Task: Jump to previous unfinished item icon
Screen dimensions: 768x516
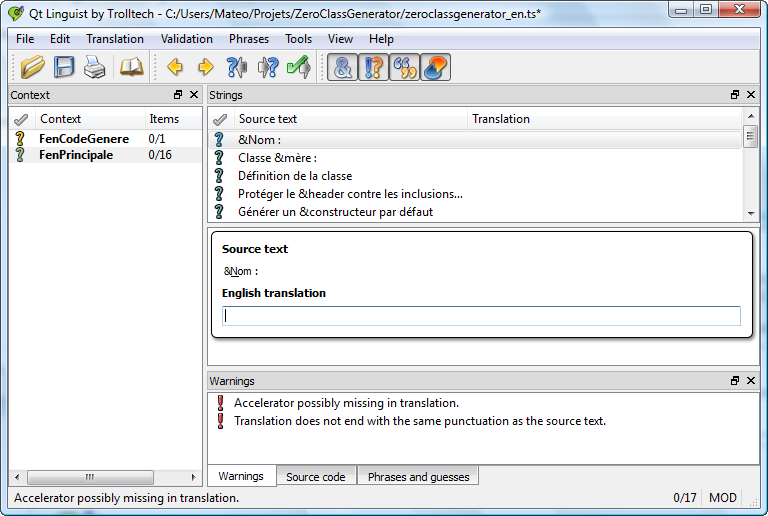Action: coord(237,67)
